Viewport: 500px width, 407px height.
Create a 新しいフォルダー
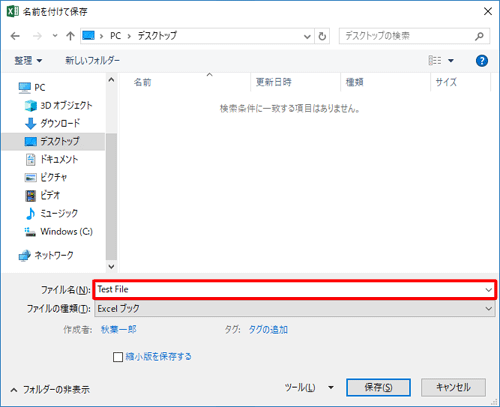pyautogui.click(x=92, y=60)
